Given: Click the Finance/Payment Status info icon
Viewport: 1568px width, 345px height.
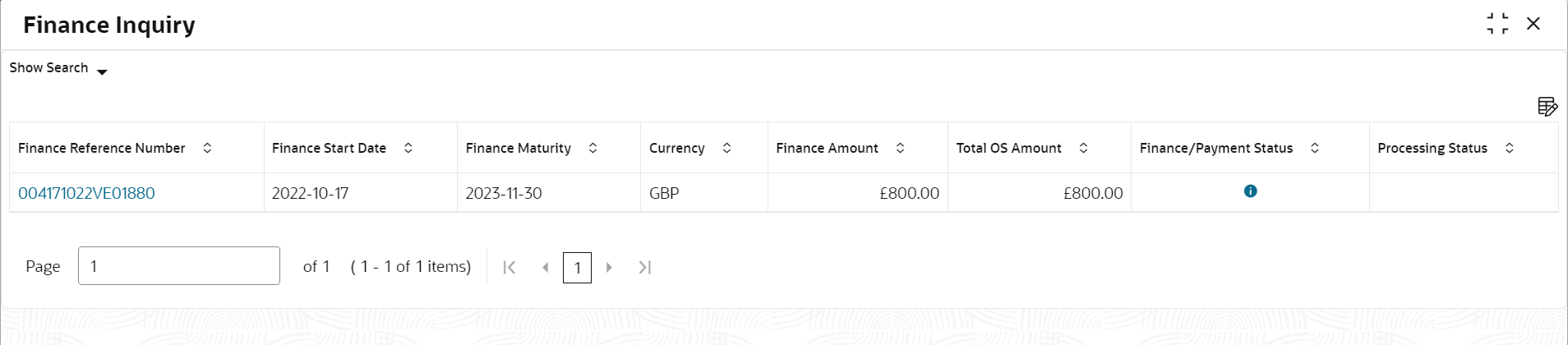Looking at the screenshot, I should [x=1250, y=191].
